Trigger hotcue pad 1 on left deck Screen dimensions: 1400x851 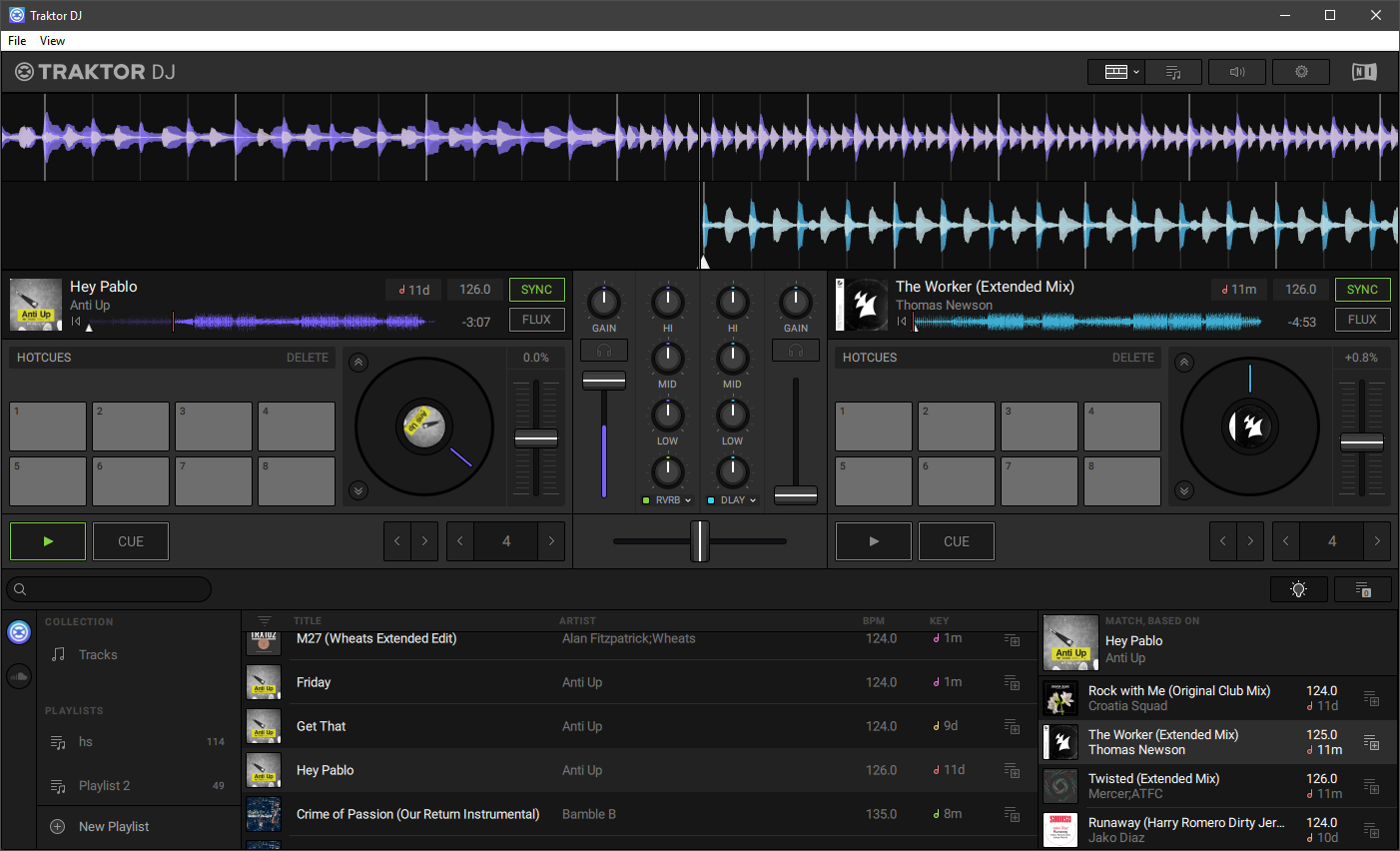(x=48, y=426)
